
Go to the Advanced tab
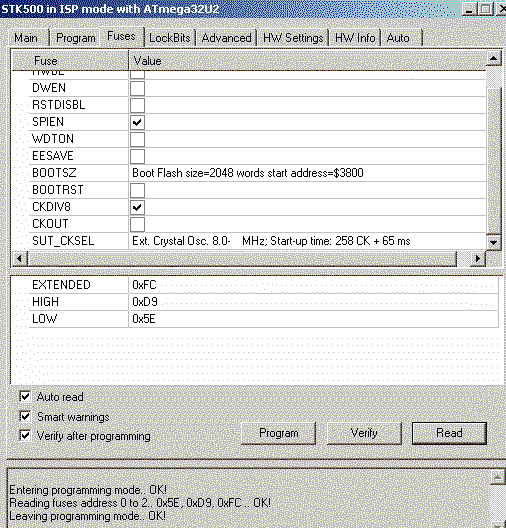[x=227, y=38]
